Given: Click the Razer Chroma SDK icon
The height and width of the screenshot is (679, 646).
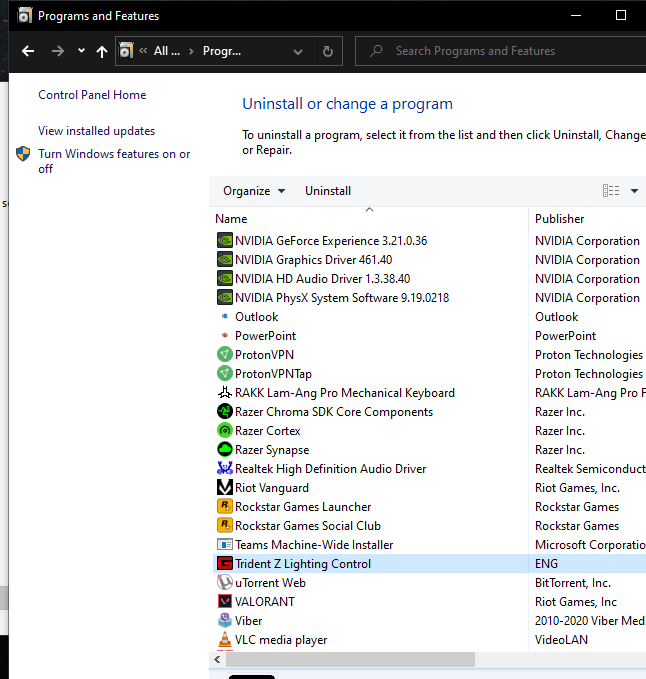Looking at the screenshot, I should point(225,411).
